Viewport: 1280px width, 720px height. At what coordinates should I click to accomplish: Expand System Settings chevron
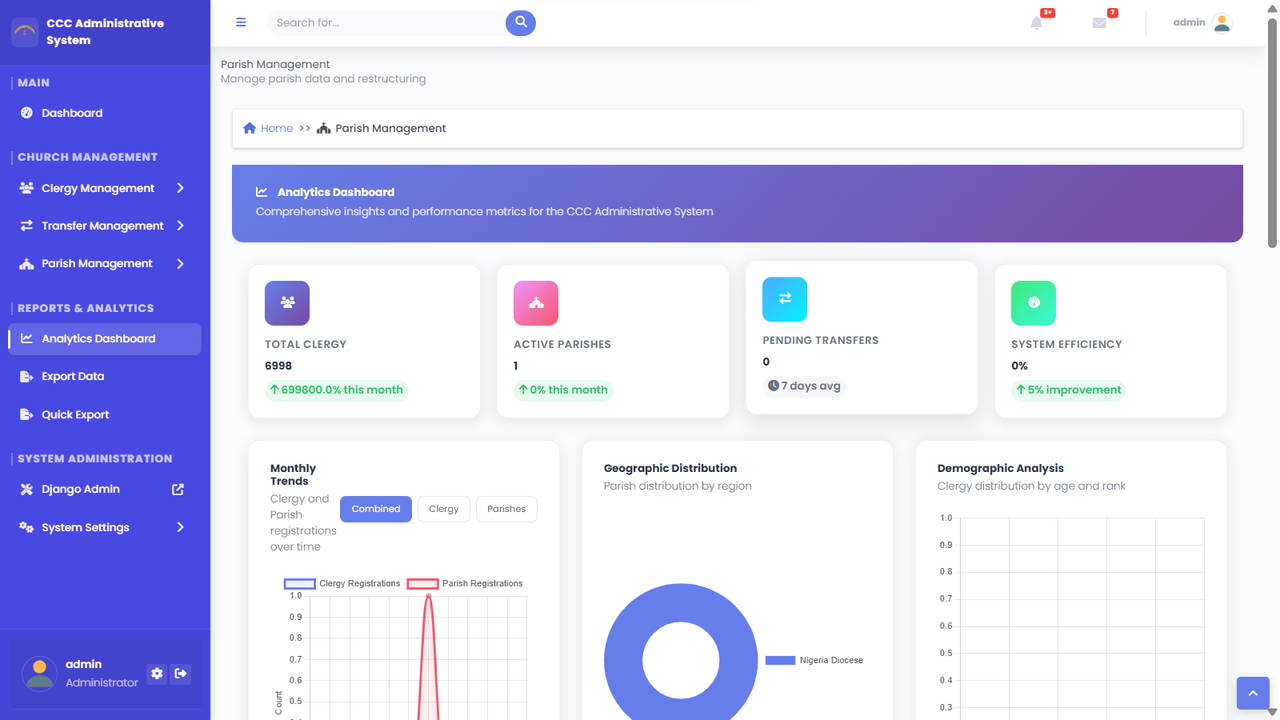pyautogui.click(x=180, y=528)
